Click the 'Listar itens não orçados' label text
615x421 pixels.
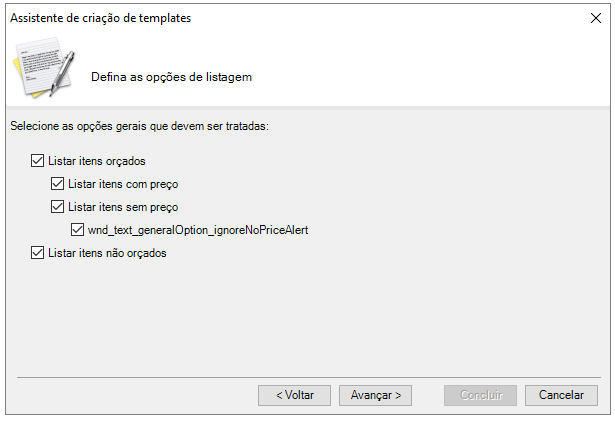pyautogui.click(x=107, y=253)
